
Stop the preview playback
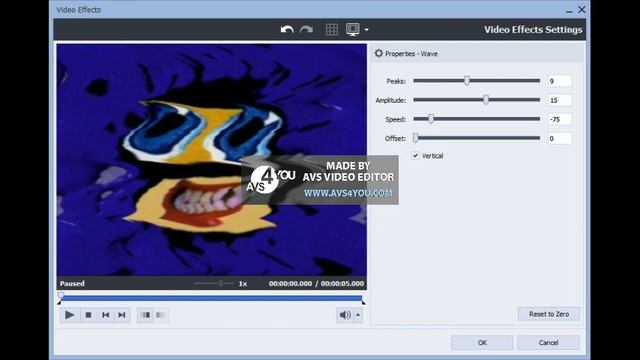point(88,315)
